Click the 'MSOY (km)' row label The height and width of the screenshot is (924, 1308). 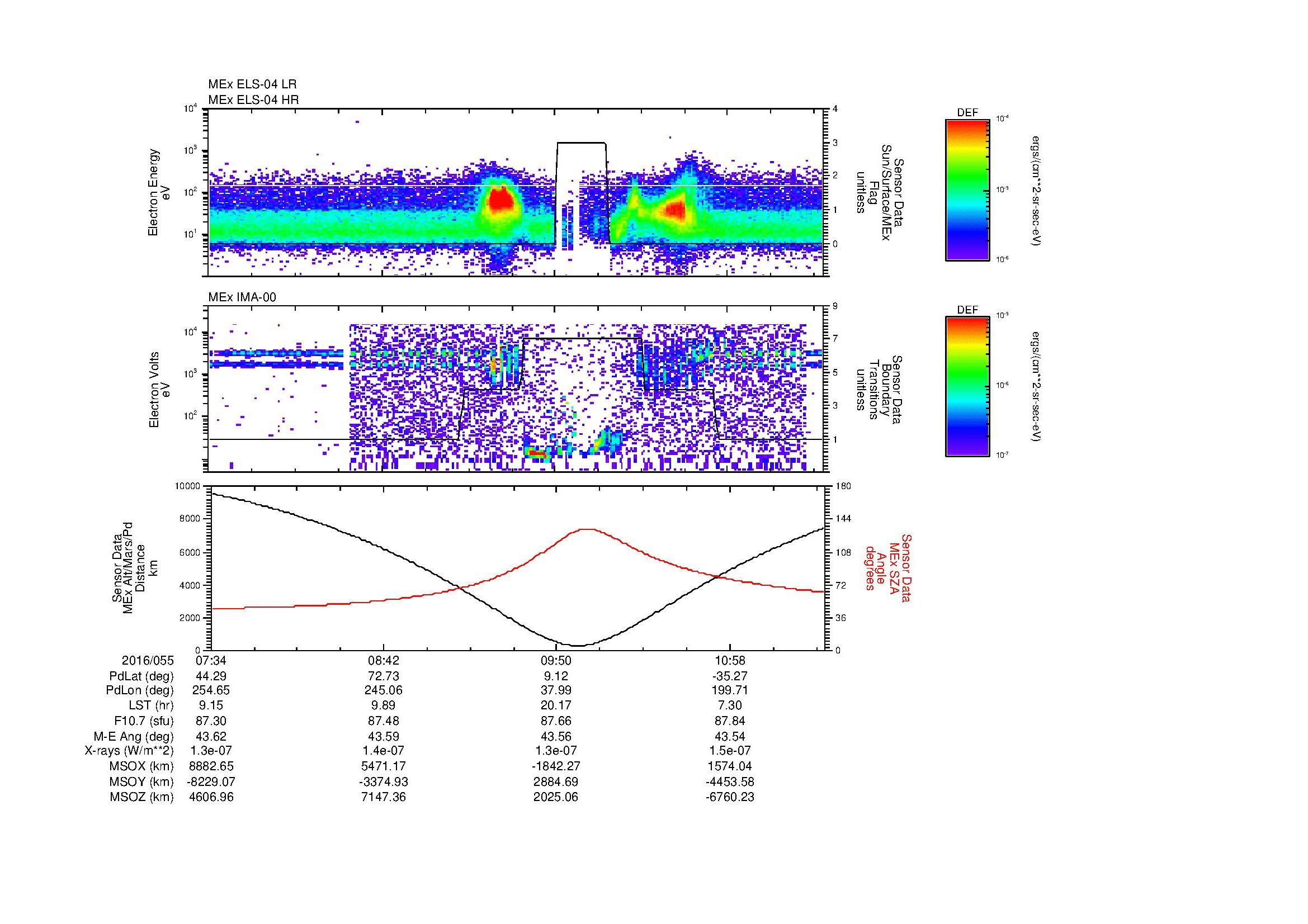click(141, 781)
